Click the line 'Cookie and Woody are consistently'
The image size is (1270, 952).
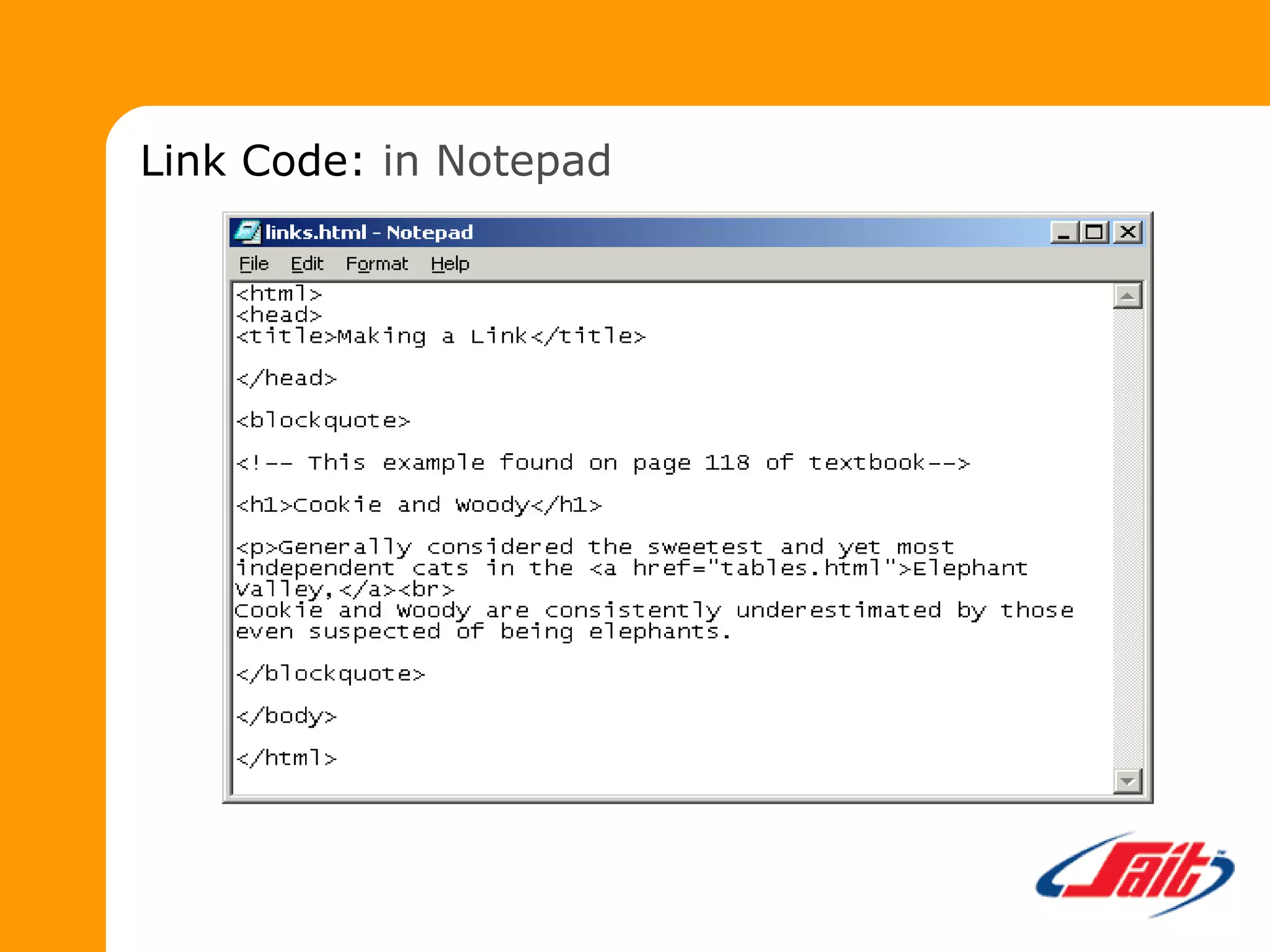pos(655,610)
